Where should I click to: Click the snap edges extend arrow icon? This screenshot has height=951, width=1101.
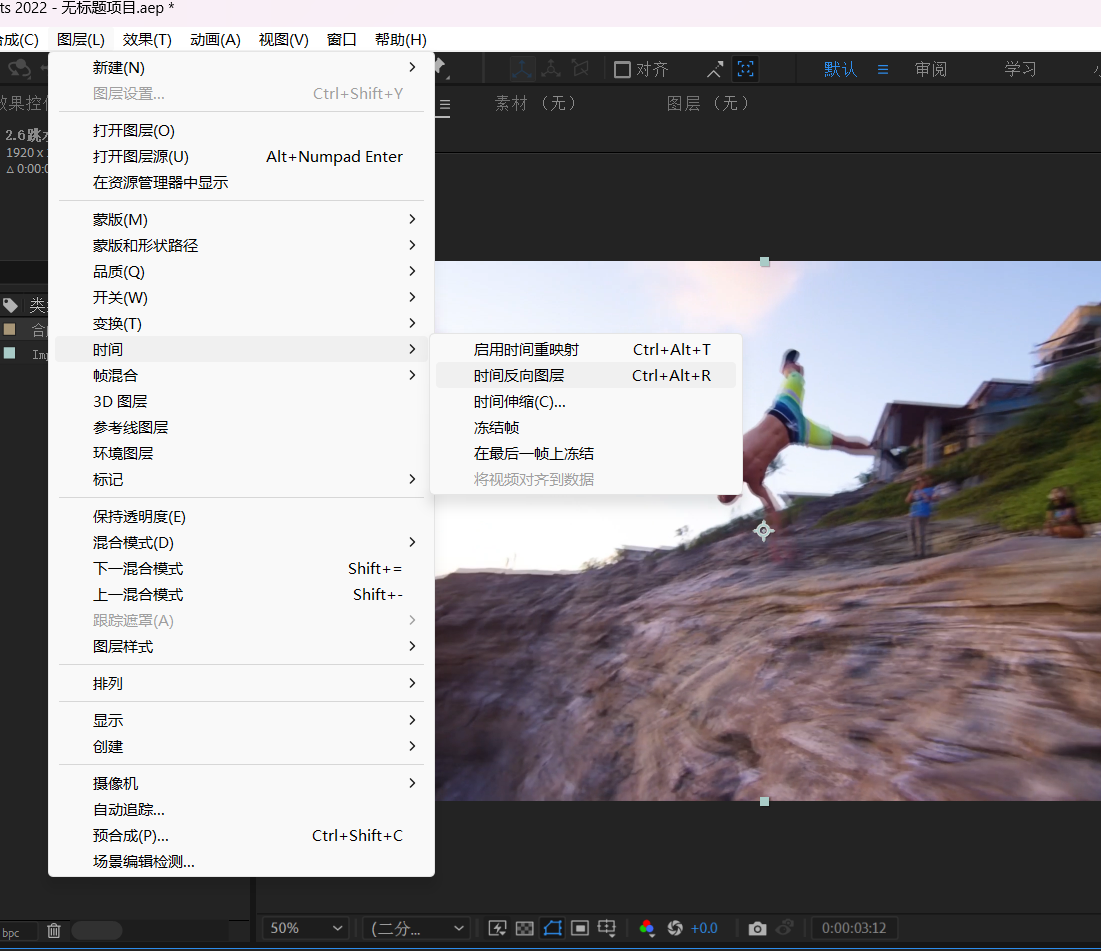pos(715,70)
